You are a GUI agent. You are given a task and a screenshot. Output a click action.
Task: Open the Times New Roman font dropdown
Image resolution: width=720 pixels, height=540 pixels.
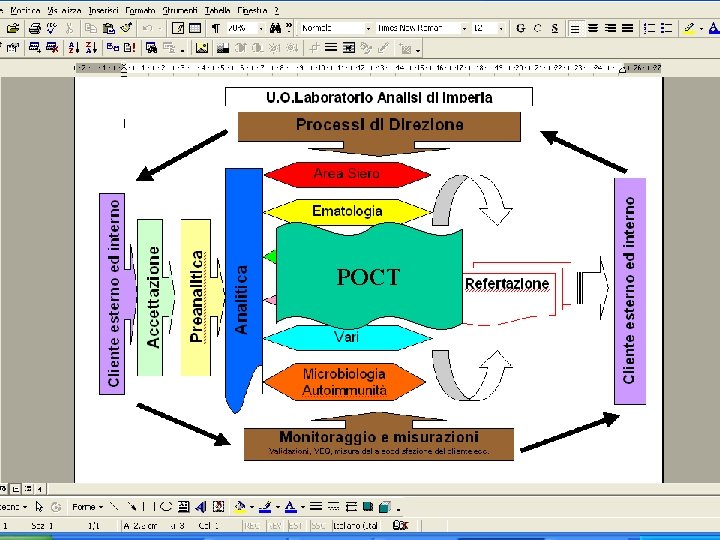pyautogui.click(x=464, y=28)
